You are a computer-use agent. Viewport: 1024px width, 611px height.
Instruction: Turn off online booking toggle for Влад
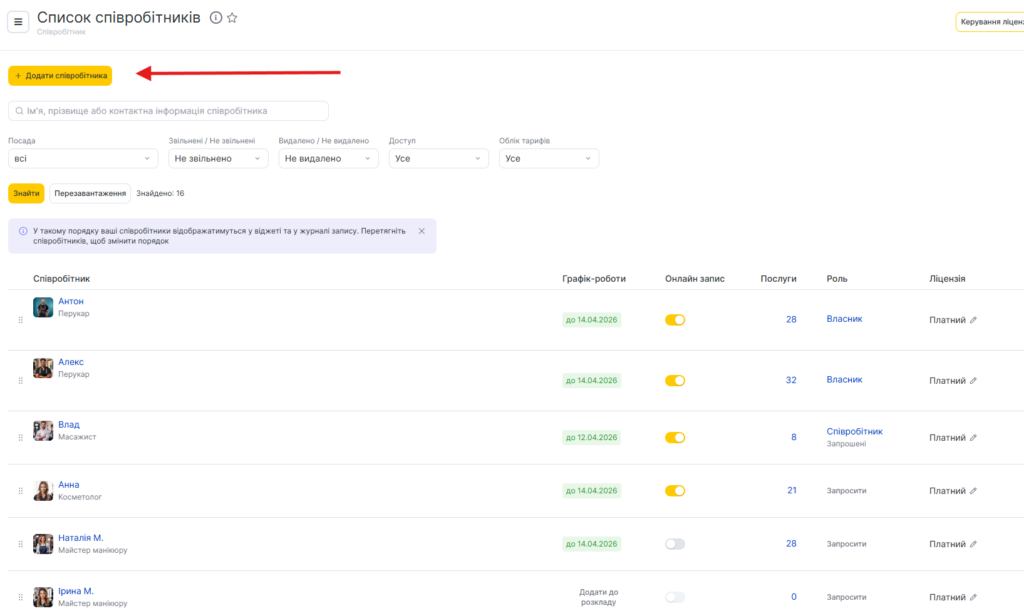pyautogui.click(x=675, y=437)
